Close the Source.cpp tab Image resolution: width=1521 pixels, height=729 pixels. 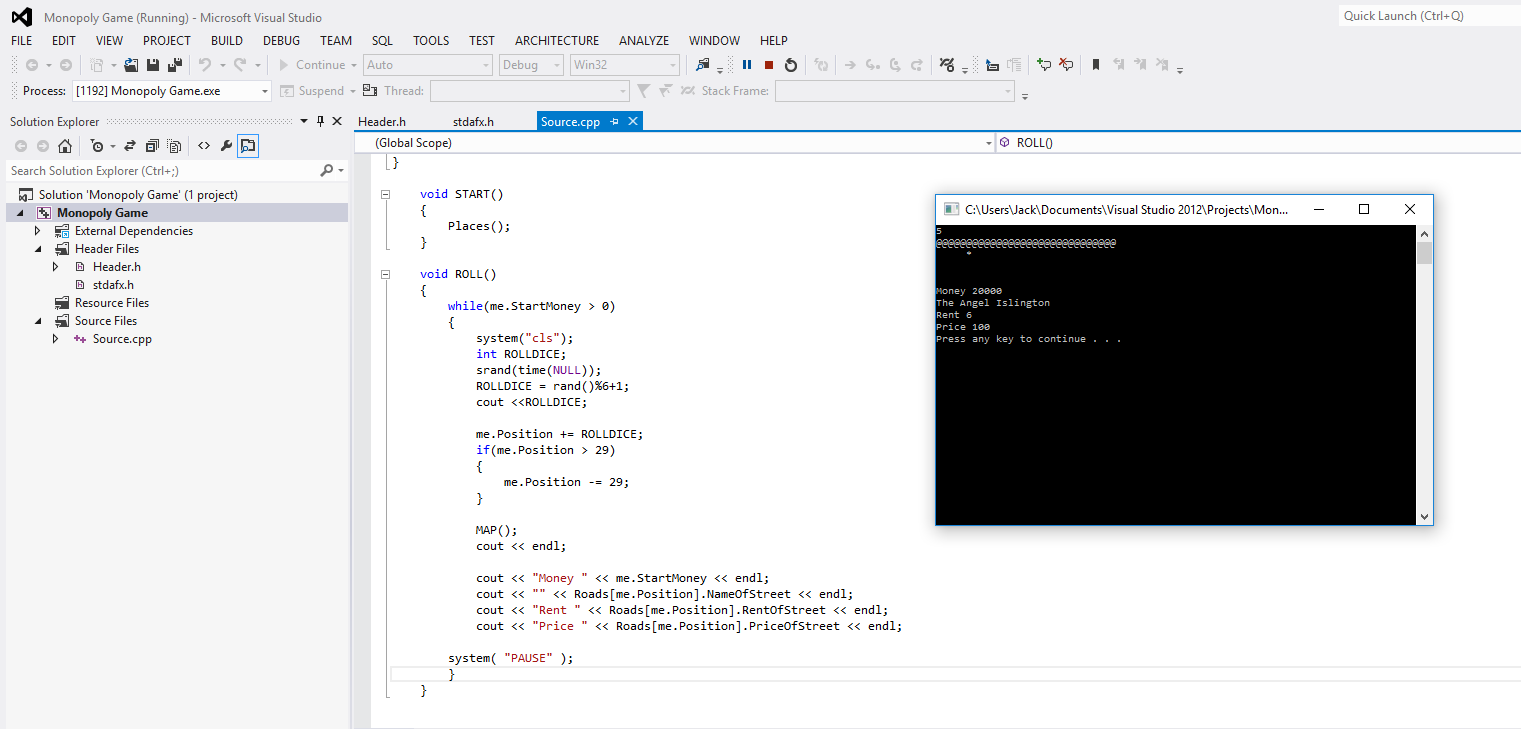632,121
